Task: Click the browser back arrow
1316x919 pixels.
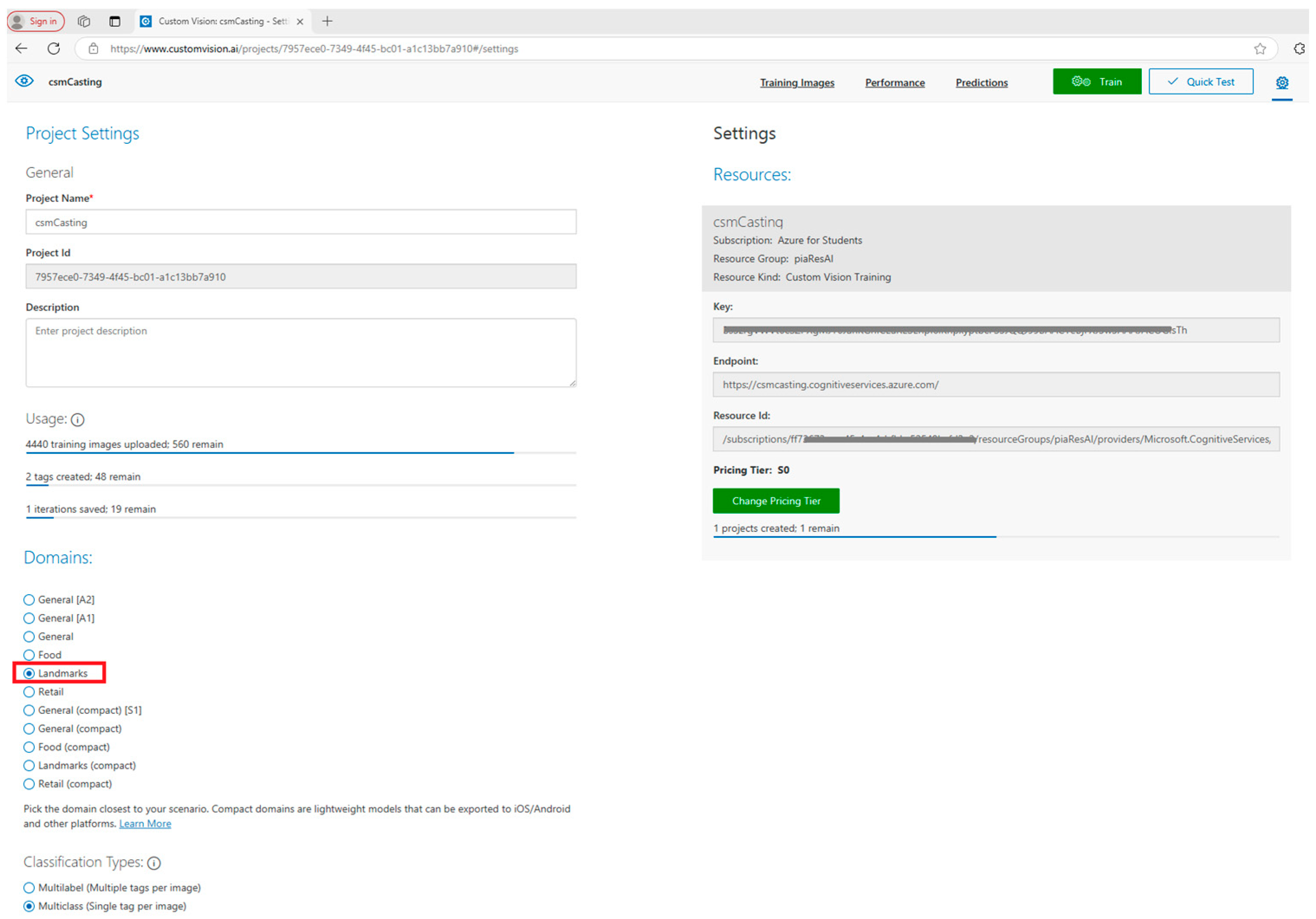Action: coord(21,49)
